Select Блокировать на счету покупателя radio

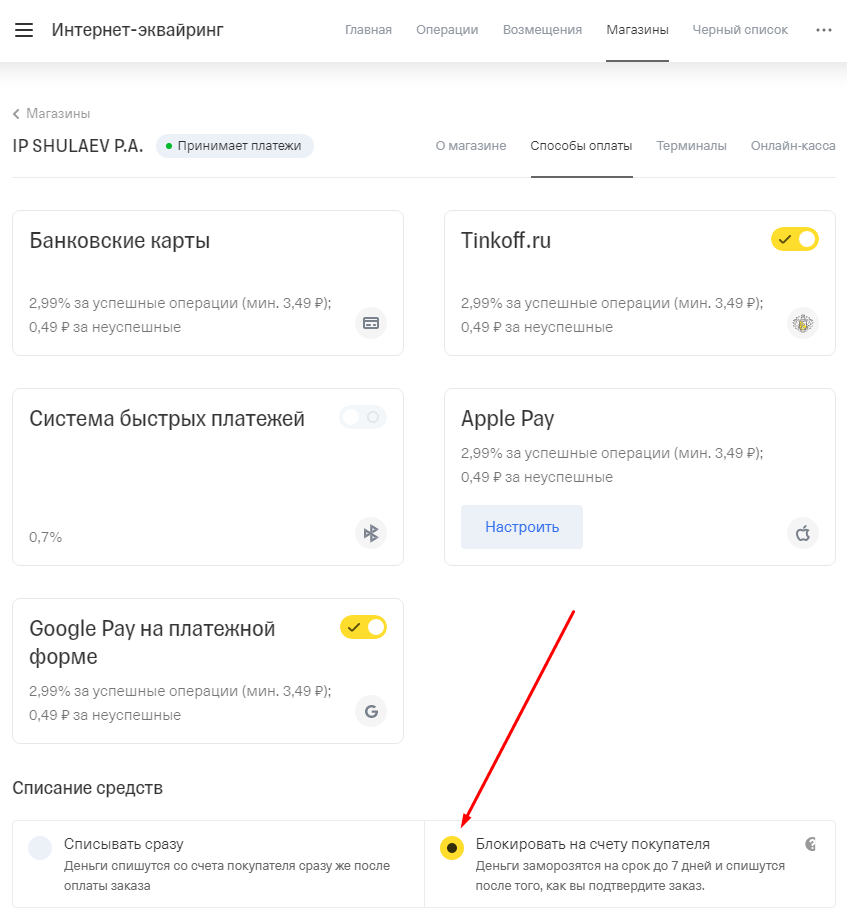tap(452, 848)
